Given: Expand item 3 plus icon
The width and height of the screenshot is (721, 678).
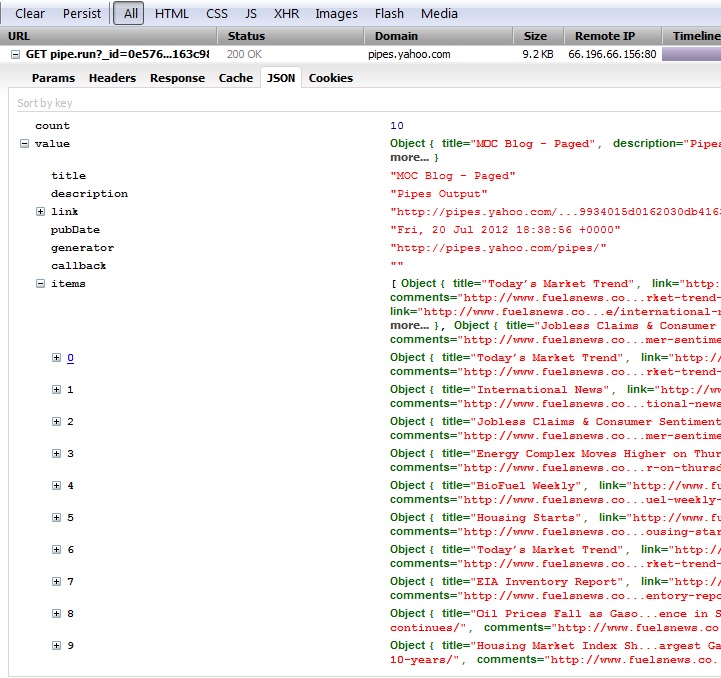Looking at the screenshot, I should pyautogui.click(x=57, y=454).
